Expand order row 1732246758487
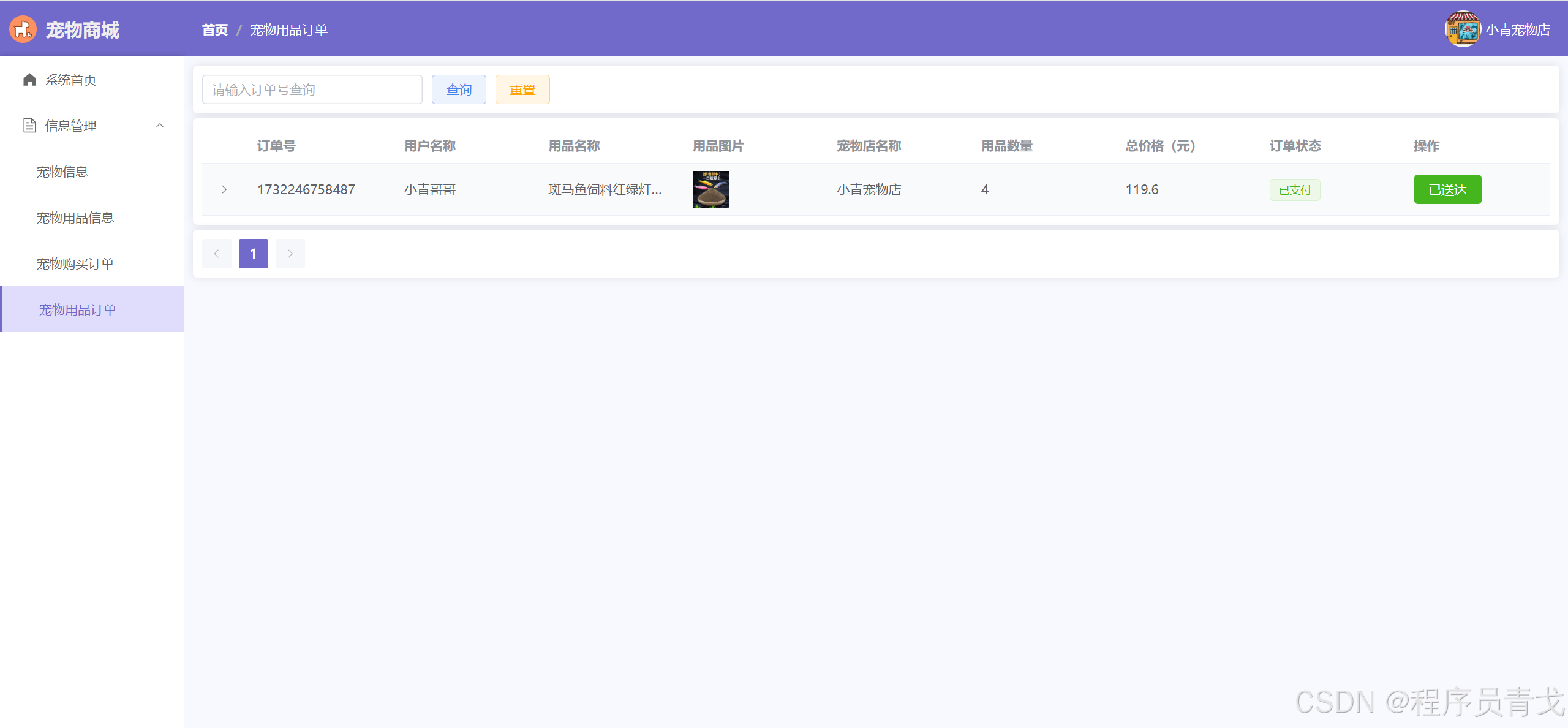Image resolution: width=1568 pixels, height=728 pixels. click(x=224, y=189)
